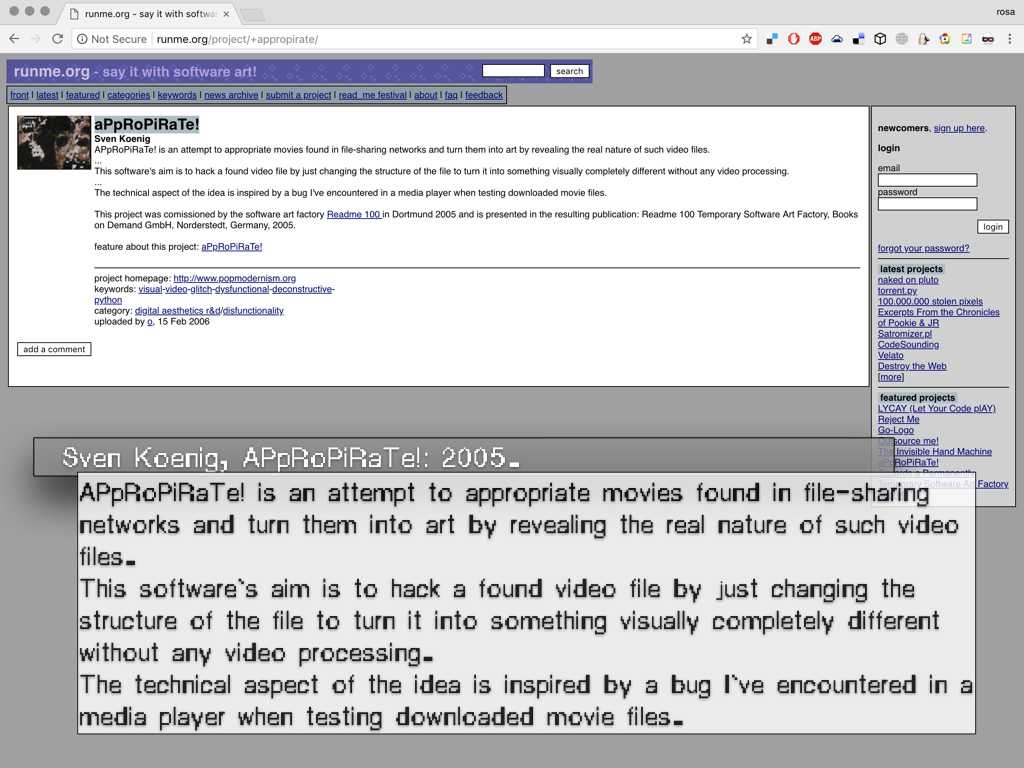The width and height of the screenshot is (1024, 768).
Task: Reload the runme.org page
Action: click(57, 39)
